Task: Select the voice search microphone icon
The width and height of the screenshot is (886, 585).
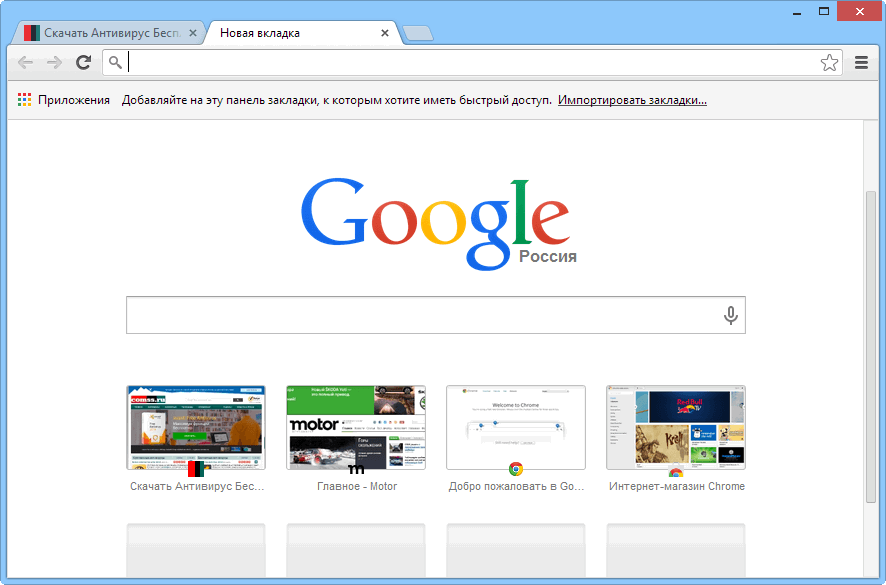Action: click(730, 314)
